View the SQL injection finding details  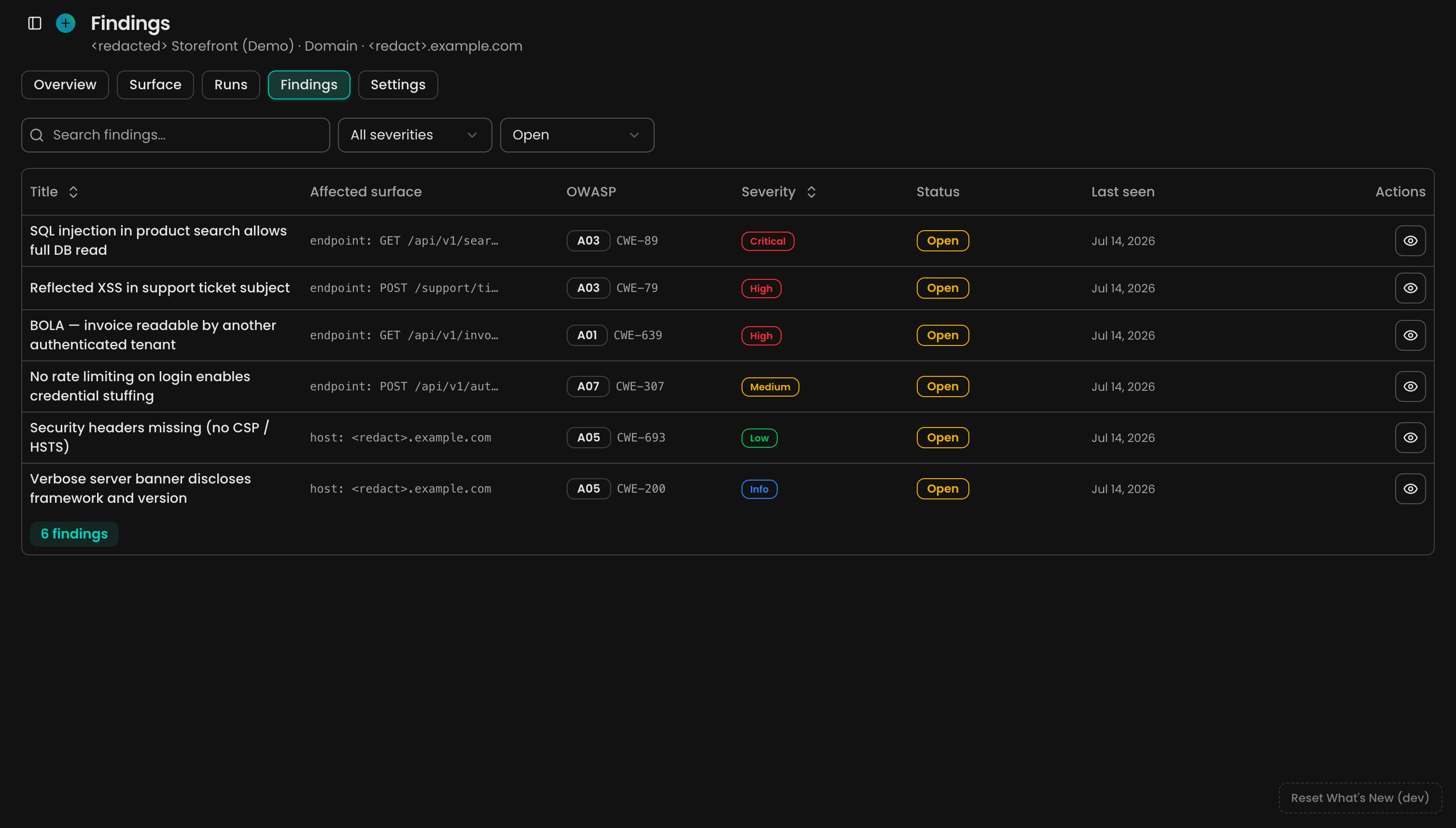tap(1410, 241)
